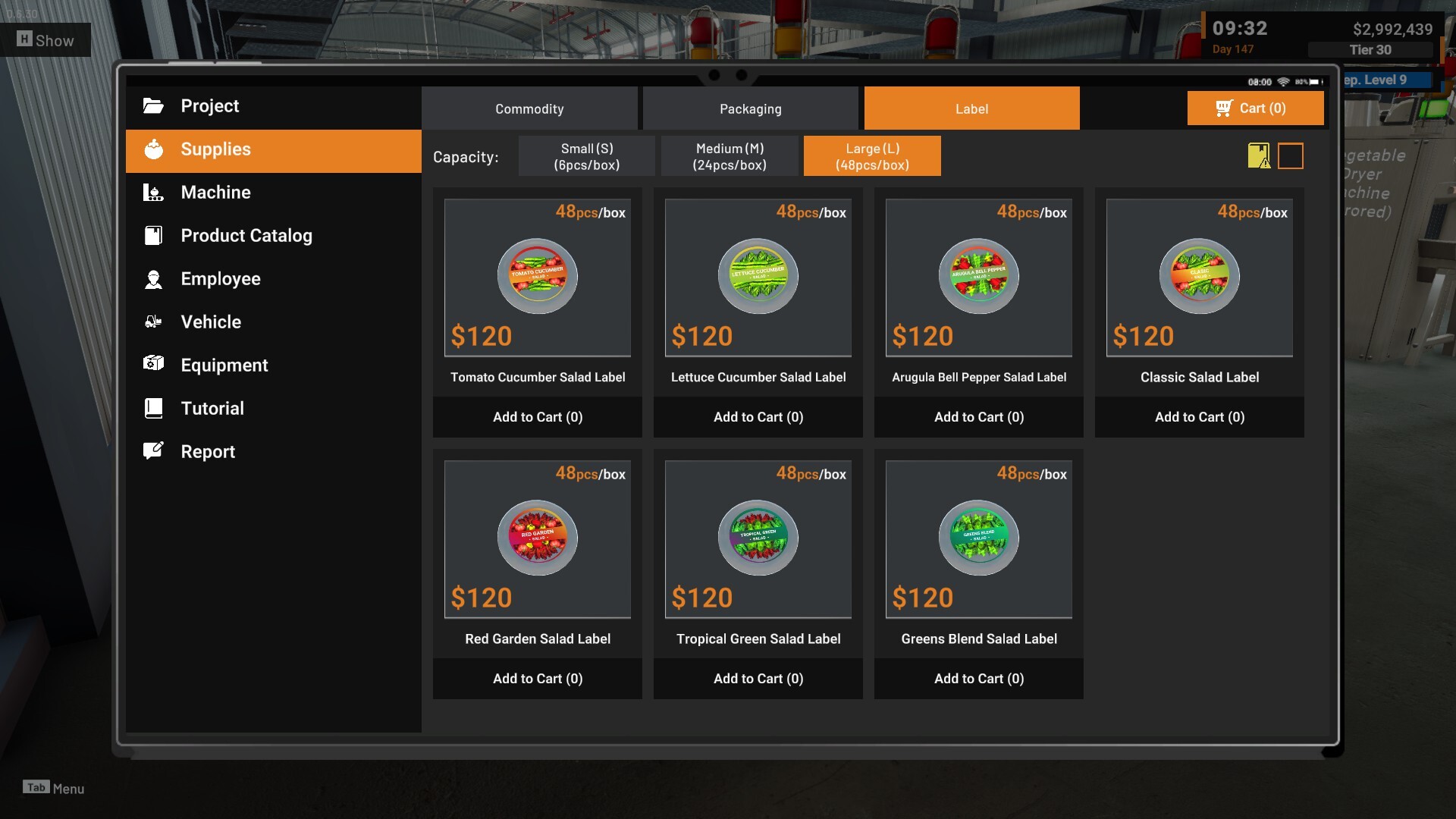
Task: Open the Cart (0) button
Action: pos(1256,108)
